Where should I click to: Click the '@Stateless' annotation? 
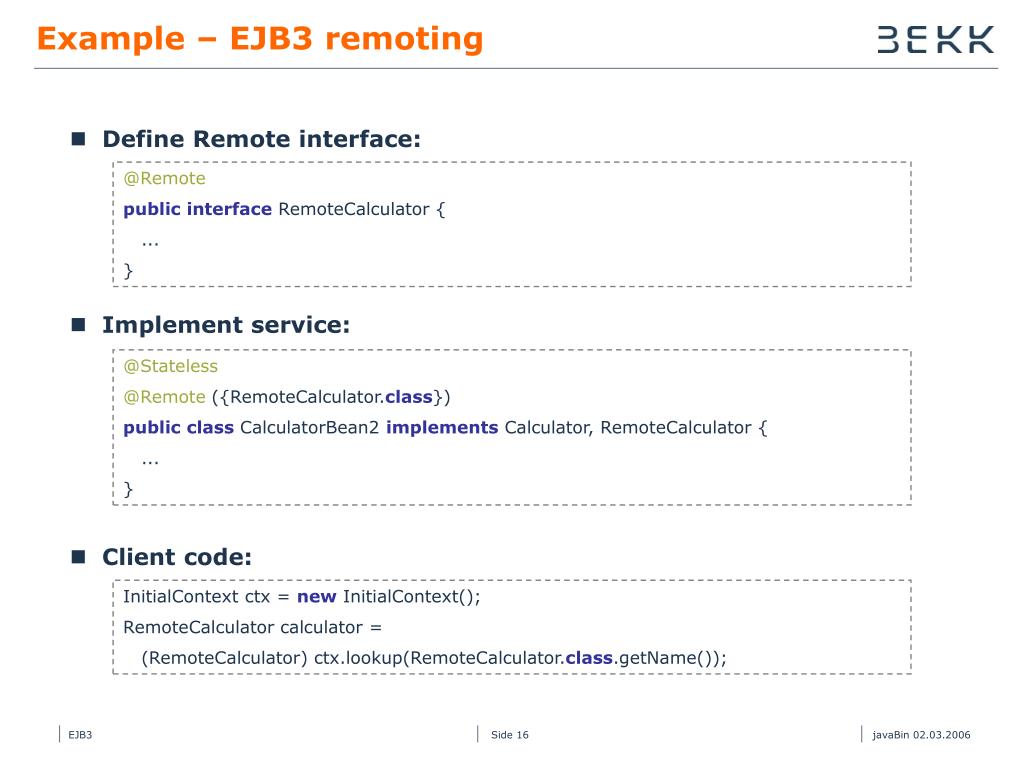point(170,366)
